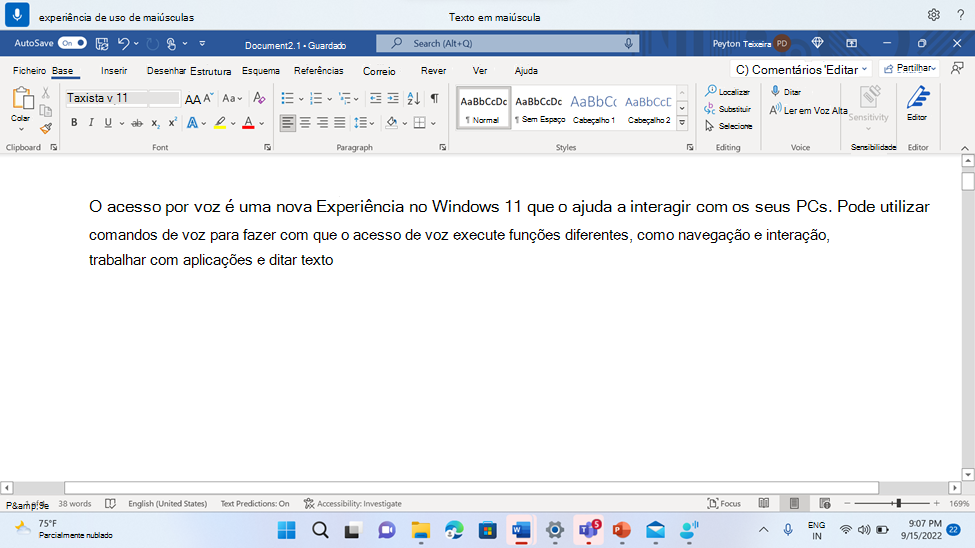Open voice access help question mark
Screen dimensions: 975x548
pos(961,15)
